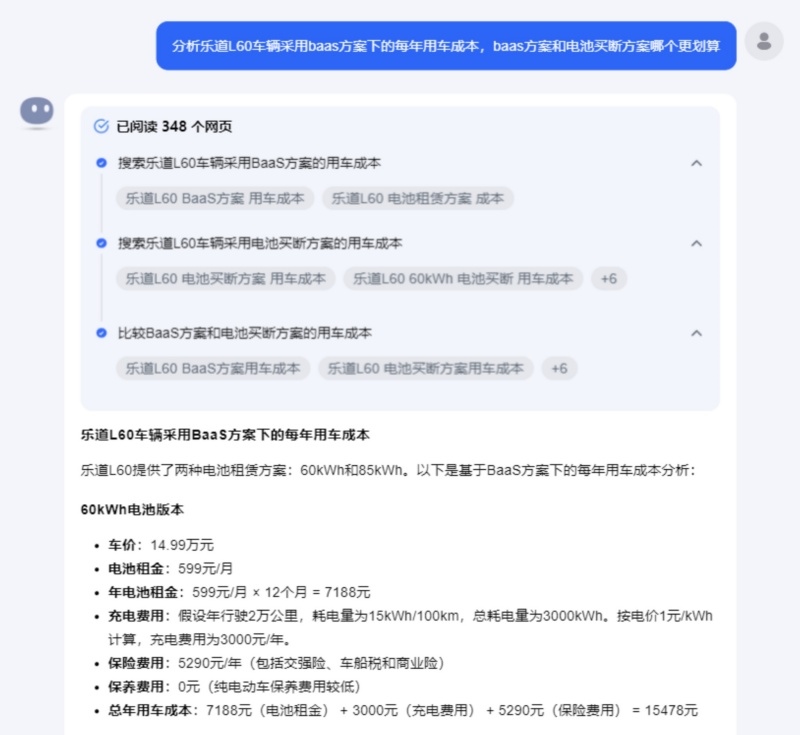Screen dimensions: 800x735
Task: Click the 保险费用: 5290元/年 line
Action: (x=277, y=663)
